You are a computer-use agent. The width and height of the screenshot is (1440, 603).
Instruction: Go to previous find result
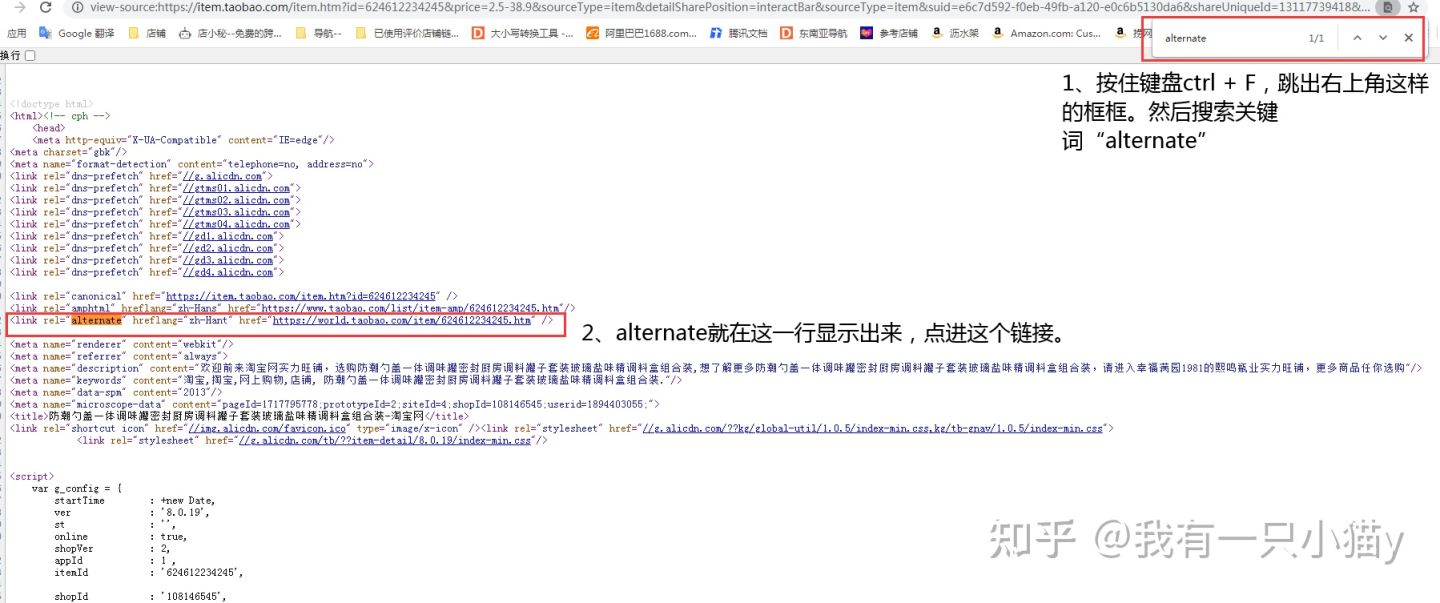1357,38
